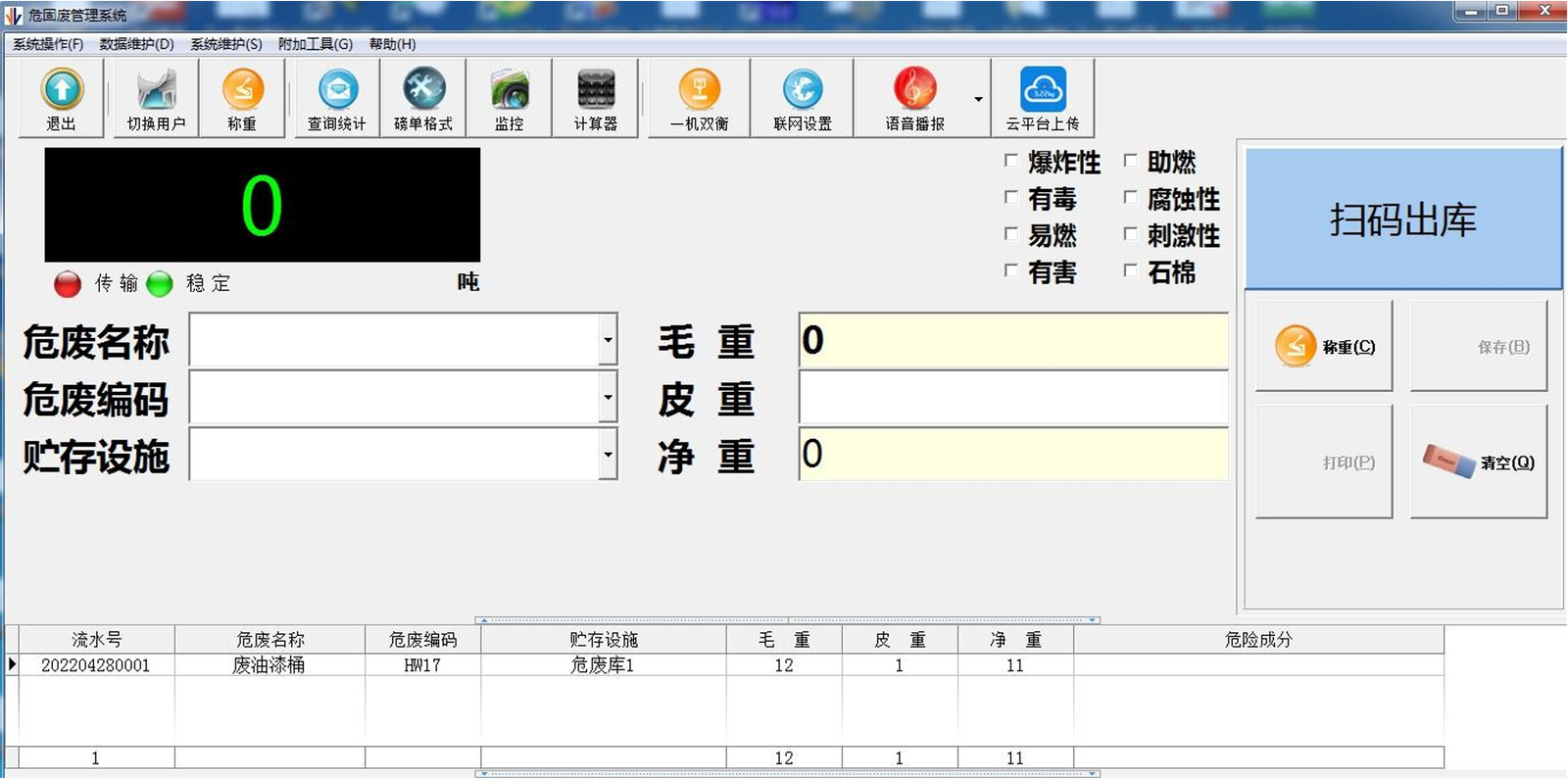Click the black weight display showing 0
1568x779 pixels.
[263, 205]
